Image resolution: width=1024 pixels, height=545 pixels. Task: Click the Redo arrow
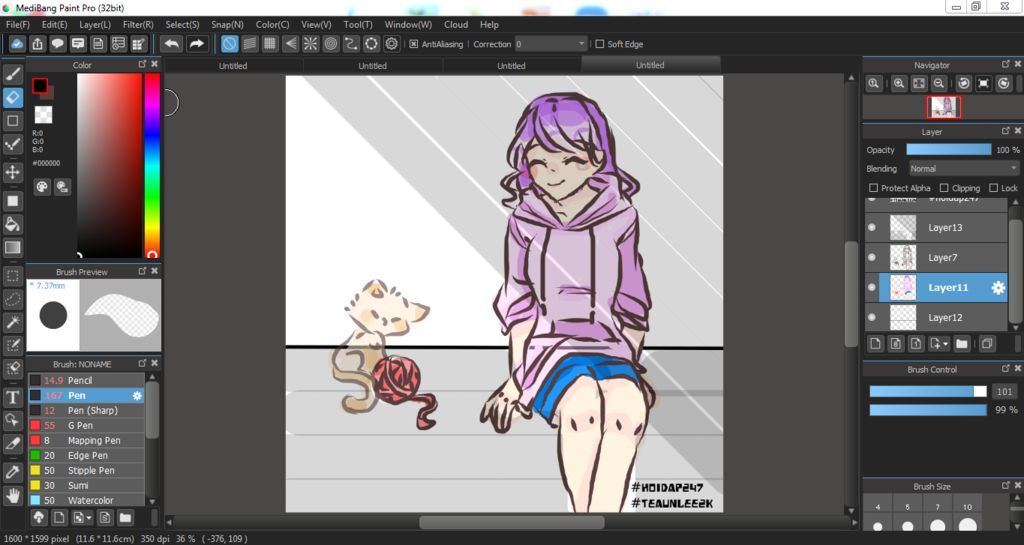[196, 44]
